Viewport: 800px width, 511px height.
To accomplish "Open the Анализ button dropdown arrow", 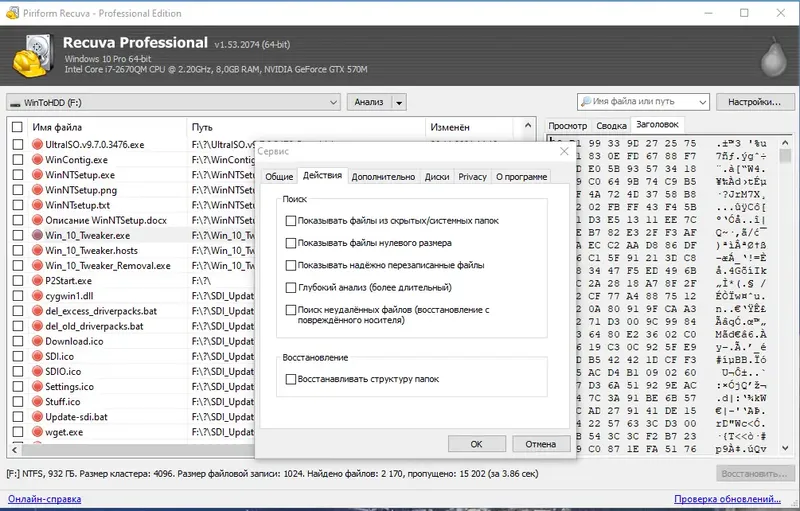I will 399,103.
